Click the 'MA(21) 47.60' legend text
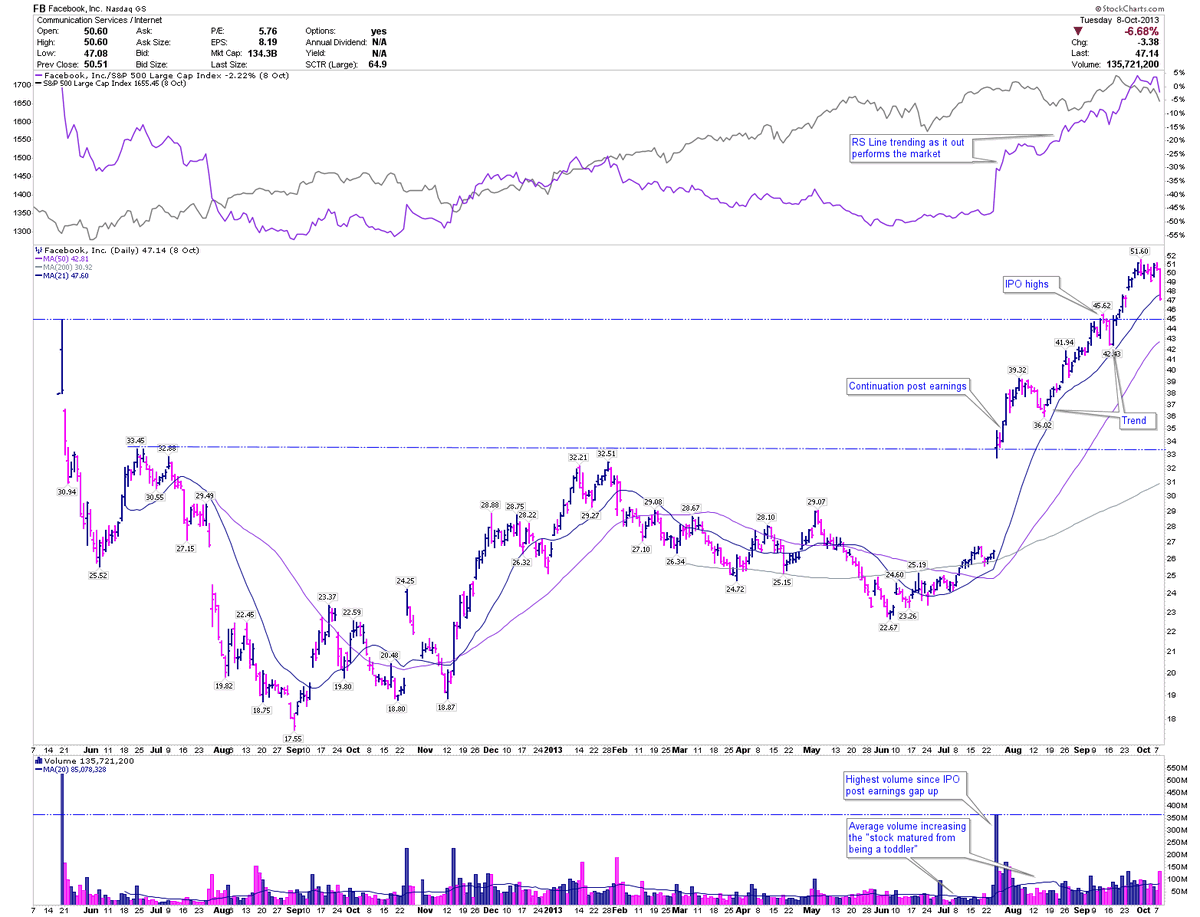 [x=68, y=277]
